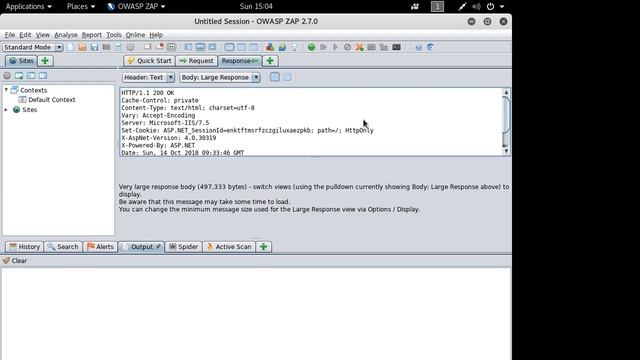Open the Places menu in the top bar
This screenshot has width=640, height=360.
tap(81, 7)
